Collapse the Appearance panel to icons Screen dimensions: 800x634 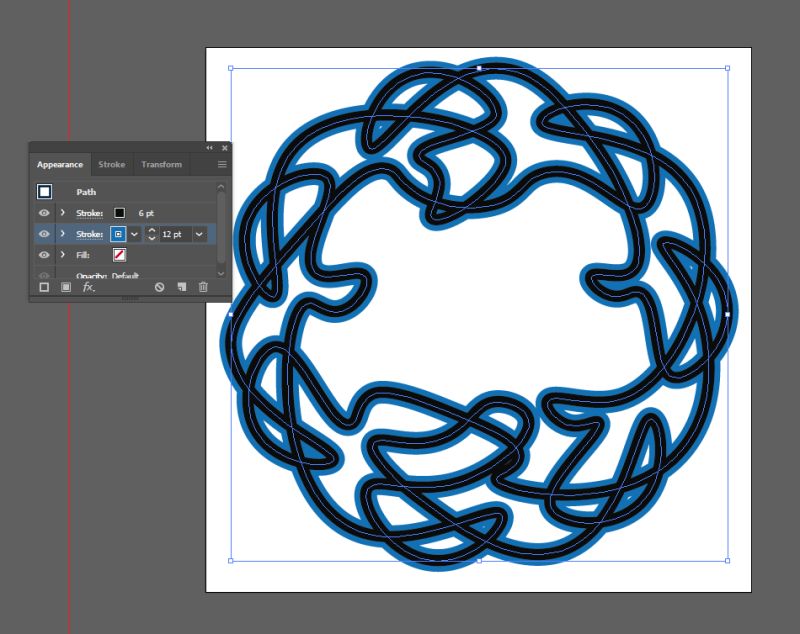(208, 146)
